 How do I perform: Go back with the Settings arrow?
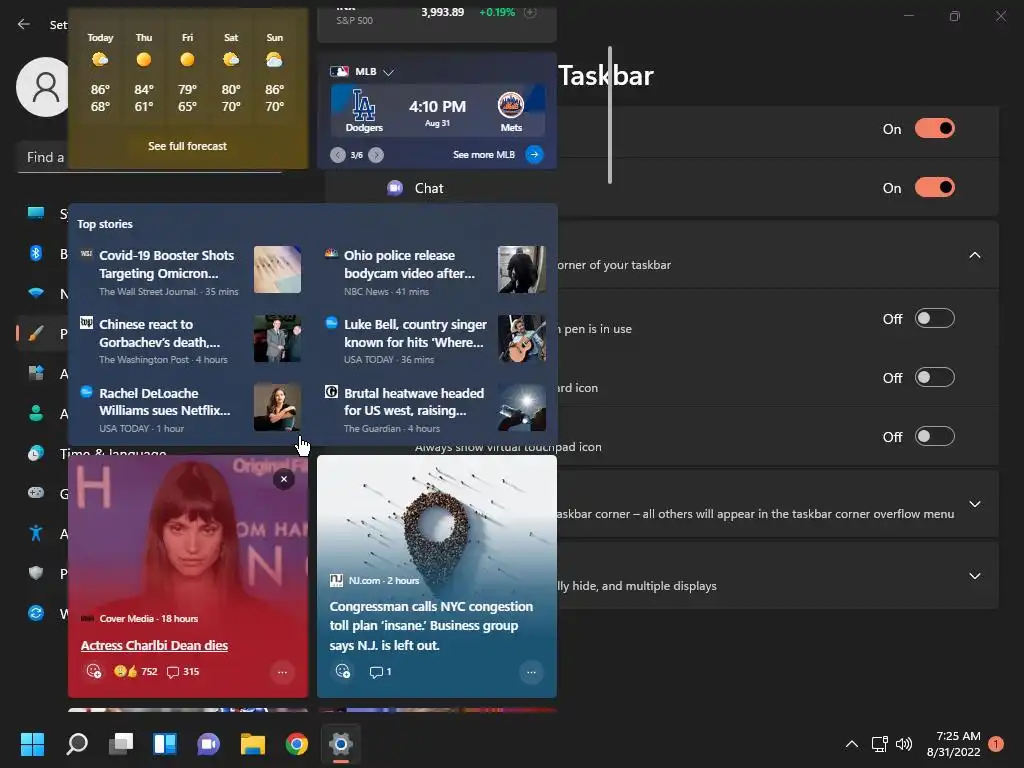[x=24, y=24]
